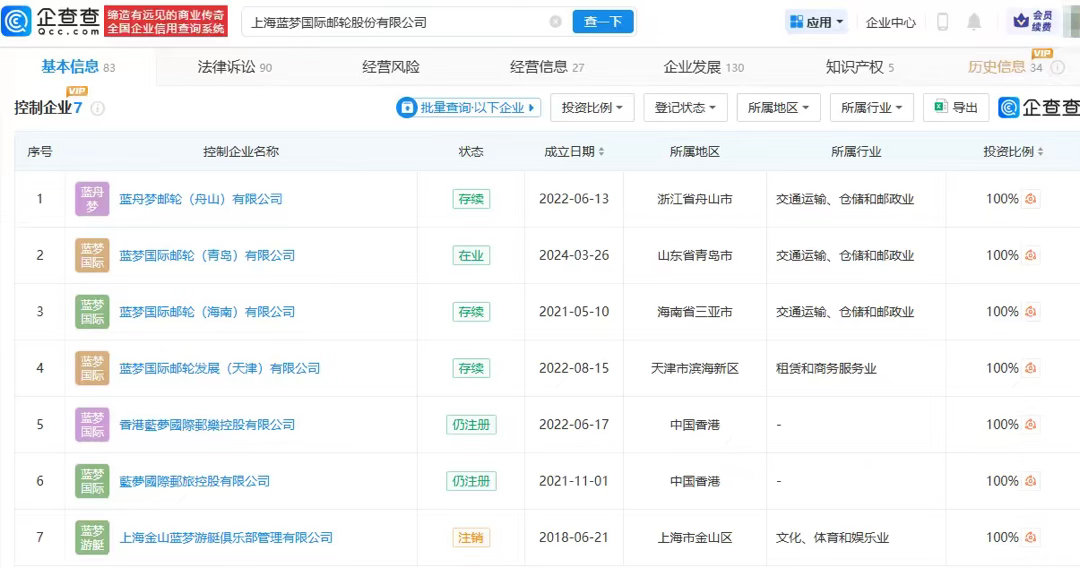
Task: Click the 在业 status tag in row 2
Action: 471,255
